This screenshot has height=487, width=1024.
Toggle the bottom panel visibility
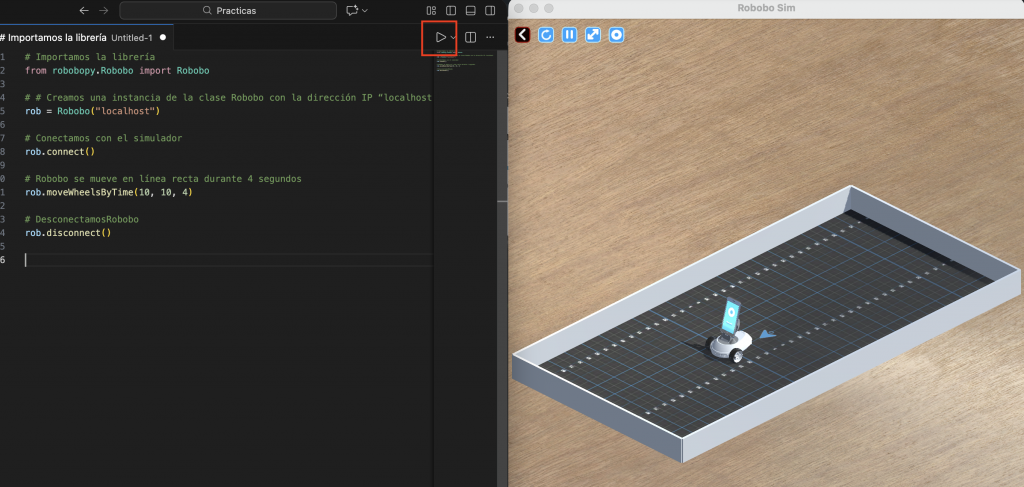[470, 10]
